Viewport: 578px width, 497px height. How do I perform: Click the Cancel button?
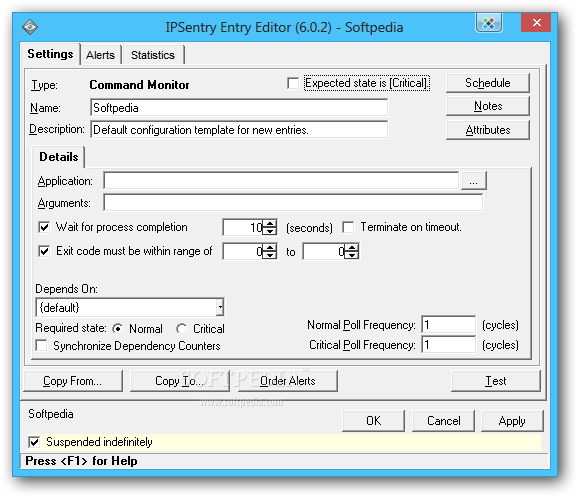click(443, 421)
